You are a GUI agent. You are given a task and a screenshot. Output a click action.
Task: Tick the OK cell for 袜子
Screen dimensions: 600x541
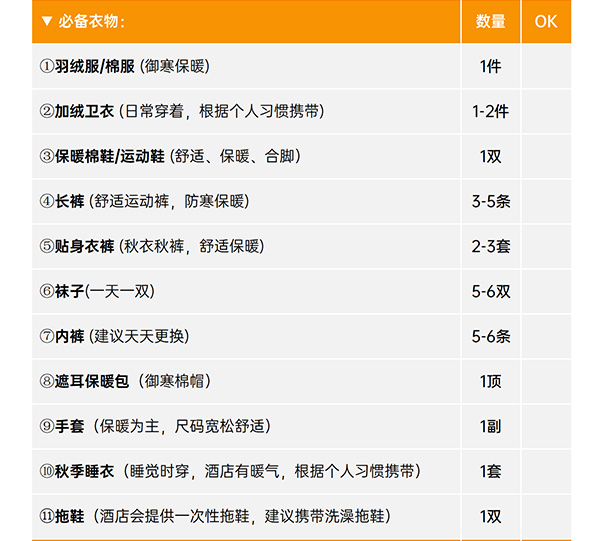546,292
